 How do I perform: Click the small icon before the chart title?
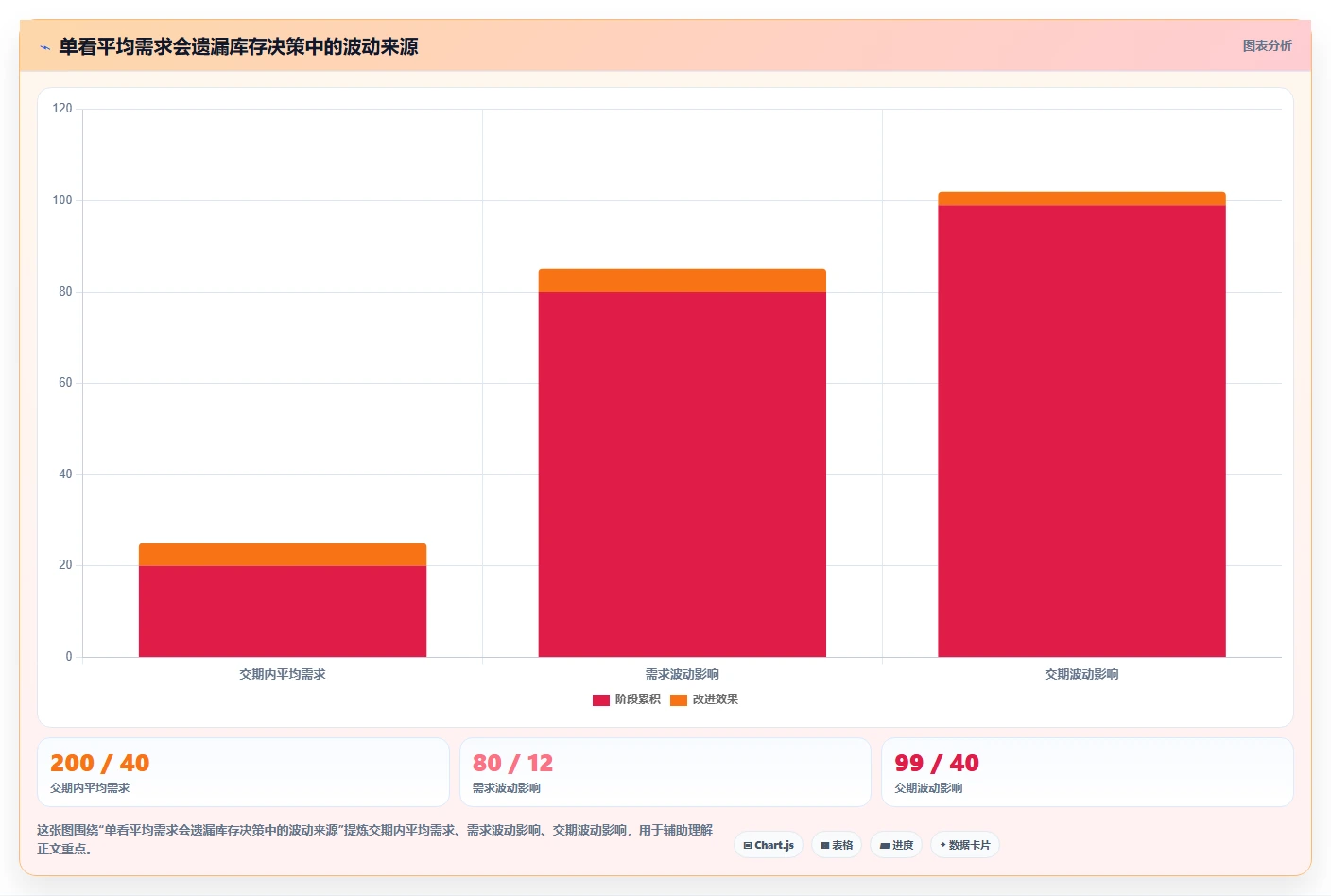[44, 47]
